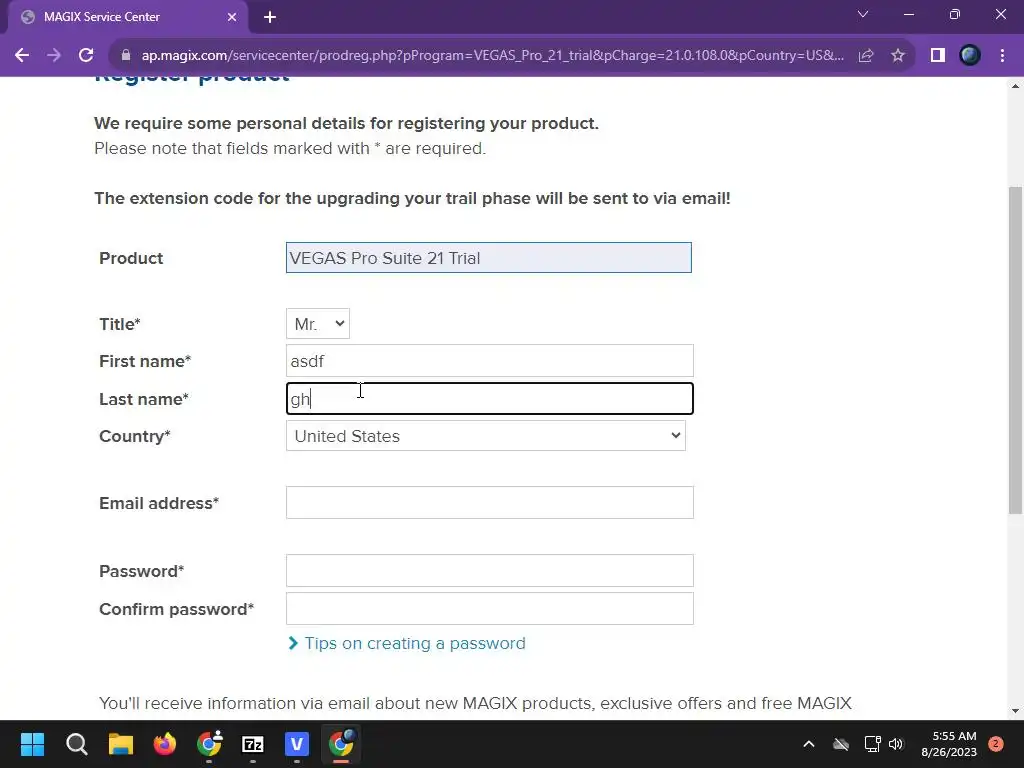This screenshot has width=1024, height=768.
Task: Open a new browser tab
Action: 270,18
